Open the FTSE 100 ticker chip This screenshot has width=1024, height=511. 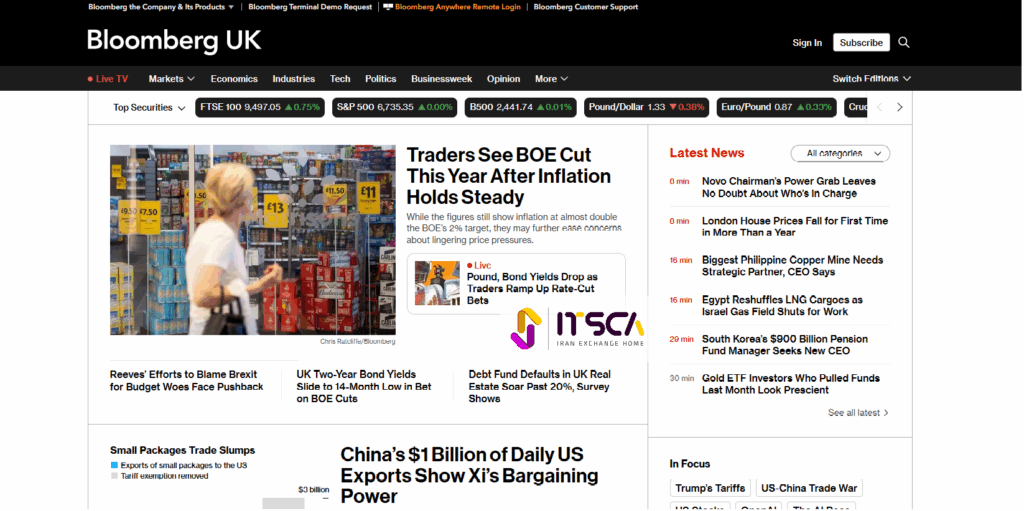coord(259,107)
